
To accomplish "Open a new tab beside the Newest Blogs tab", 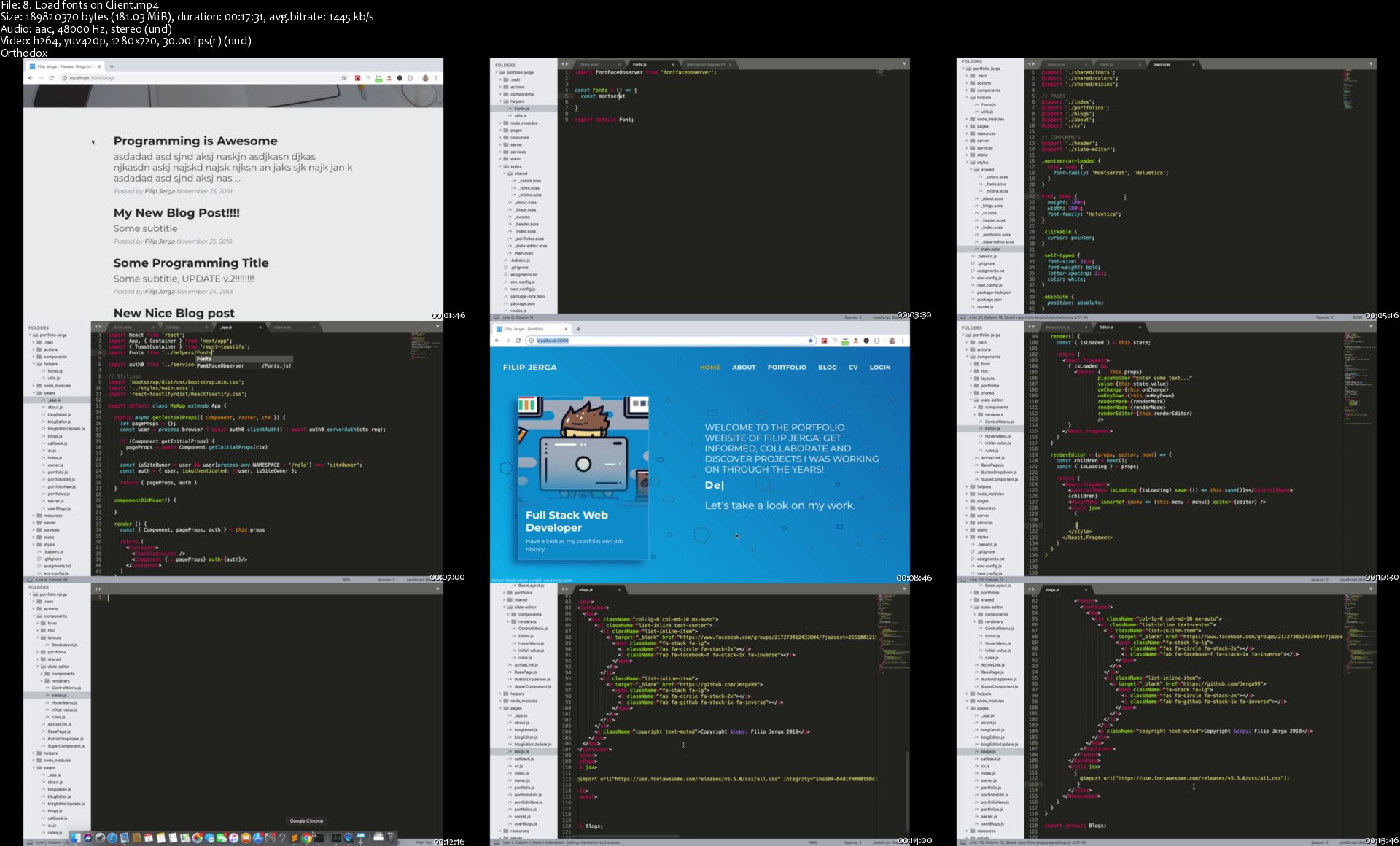I will click(x=112, y=66).
